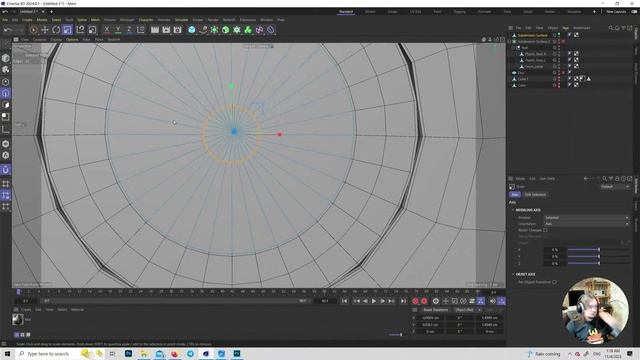Click New Layouts button

click(x=616, y=12)
